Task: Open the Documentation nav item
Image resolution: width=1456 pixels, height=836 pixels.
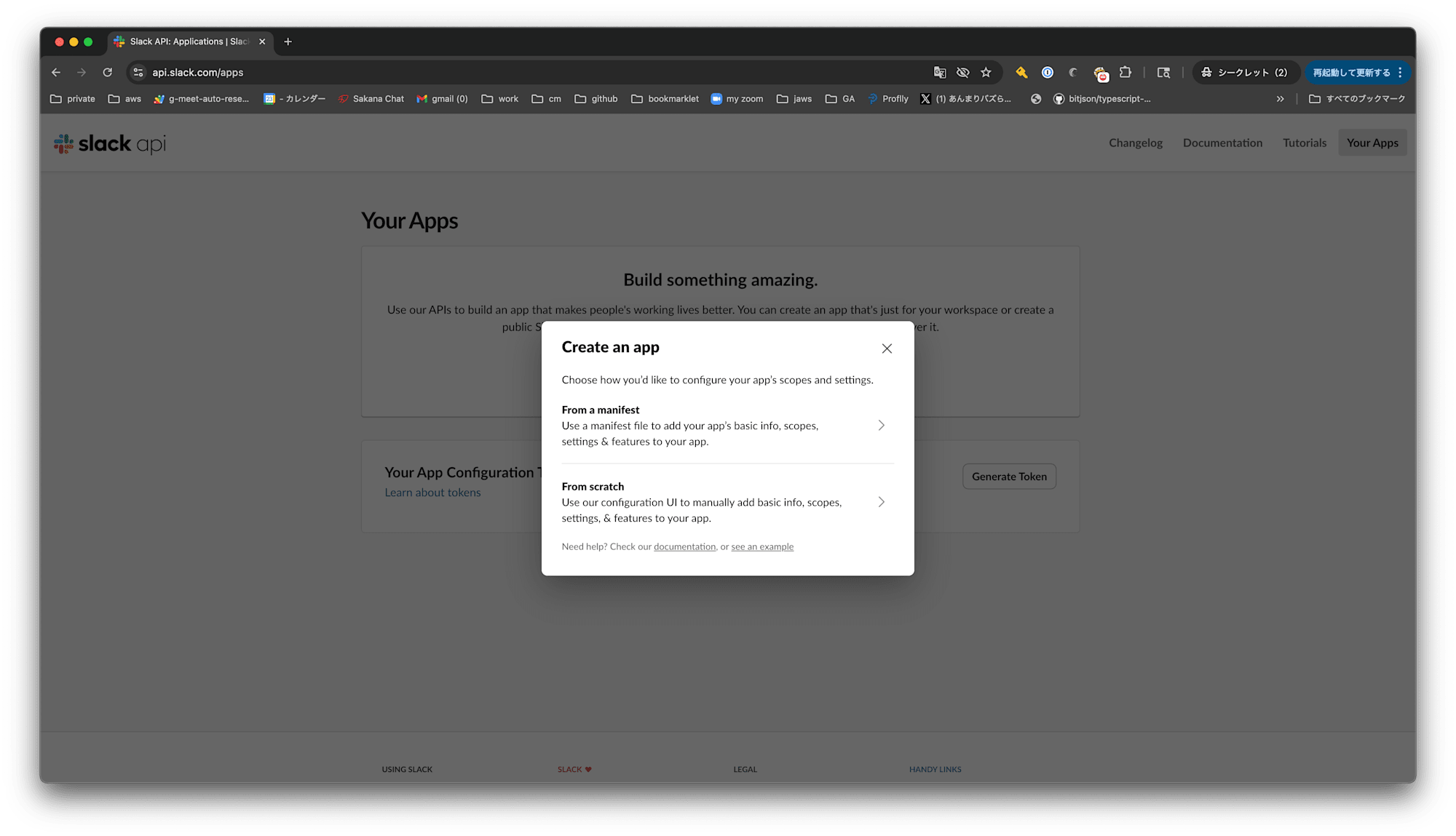Action: coord(1222,143)
